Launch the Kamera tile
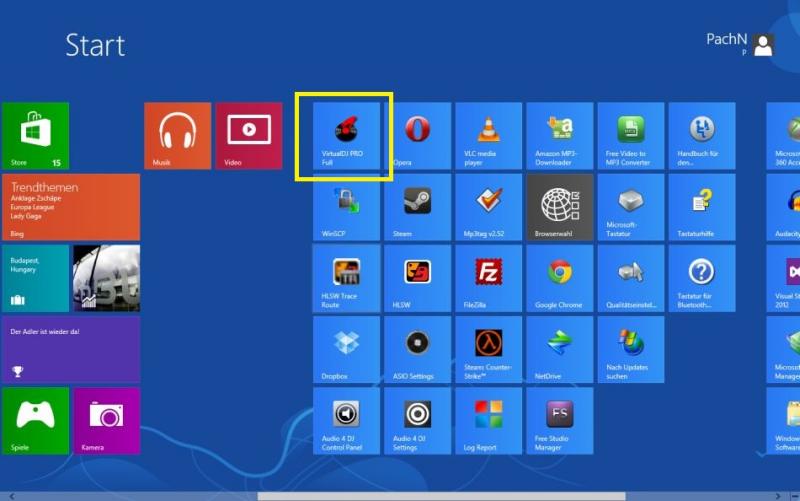 [107, 421]
